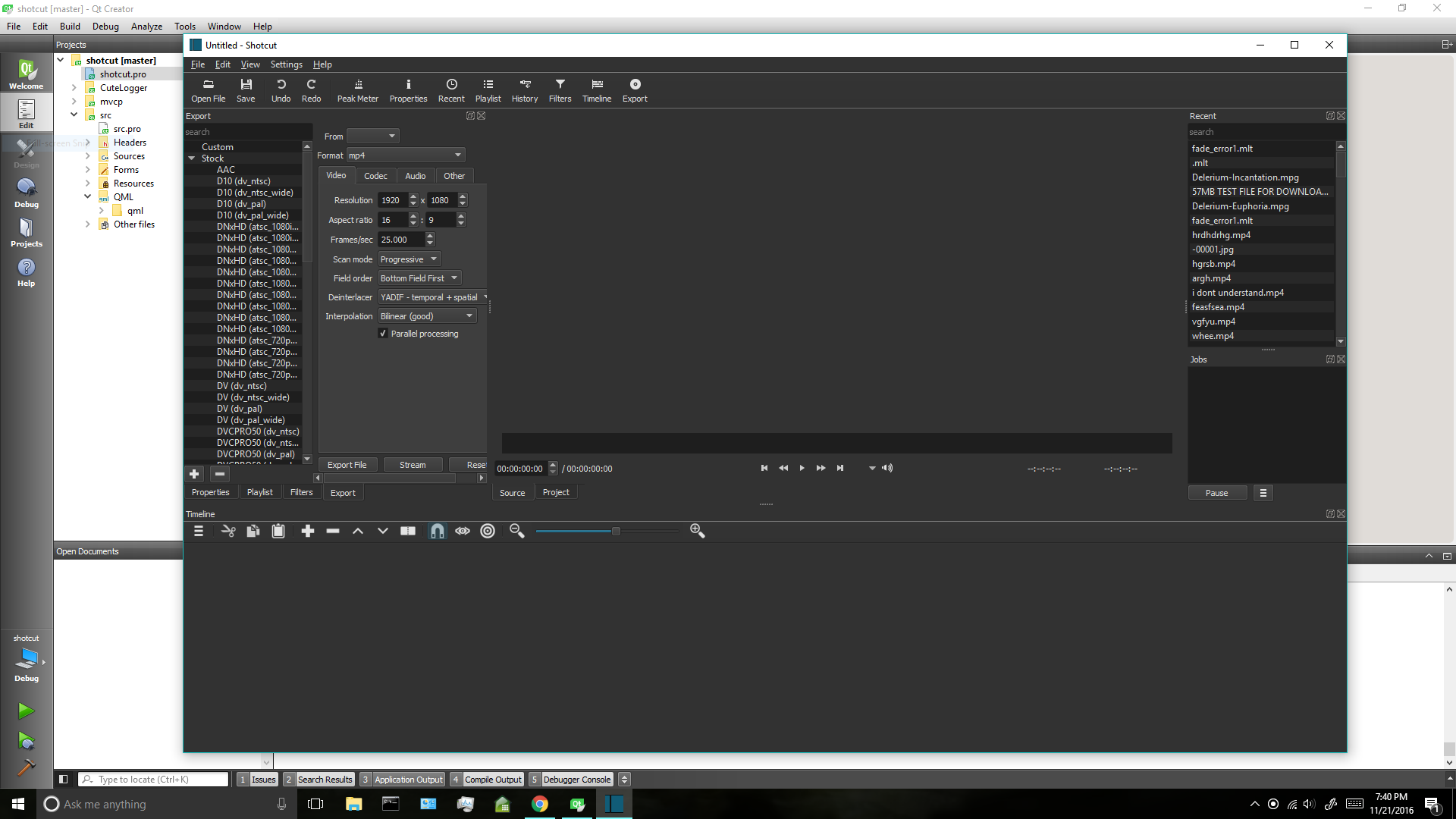Uncheck Parallel processing checkbox
Image resolution: width=1456 pixels, height=819 pixels.
point(384,334)
